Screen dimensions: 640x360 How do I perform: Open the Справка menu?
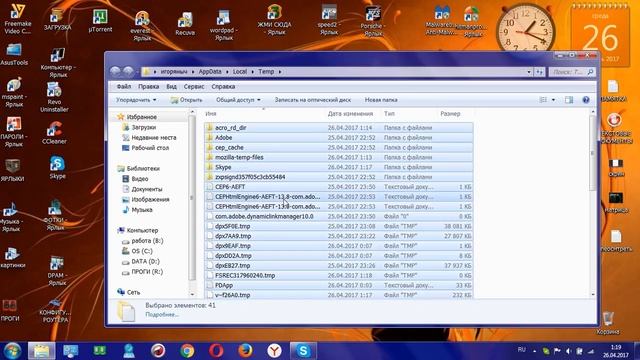[x=223, y=87]
